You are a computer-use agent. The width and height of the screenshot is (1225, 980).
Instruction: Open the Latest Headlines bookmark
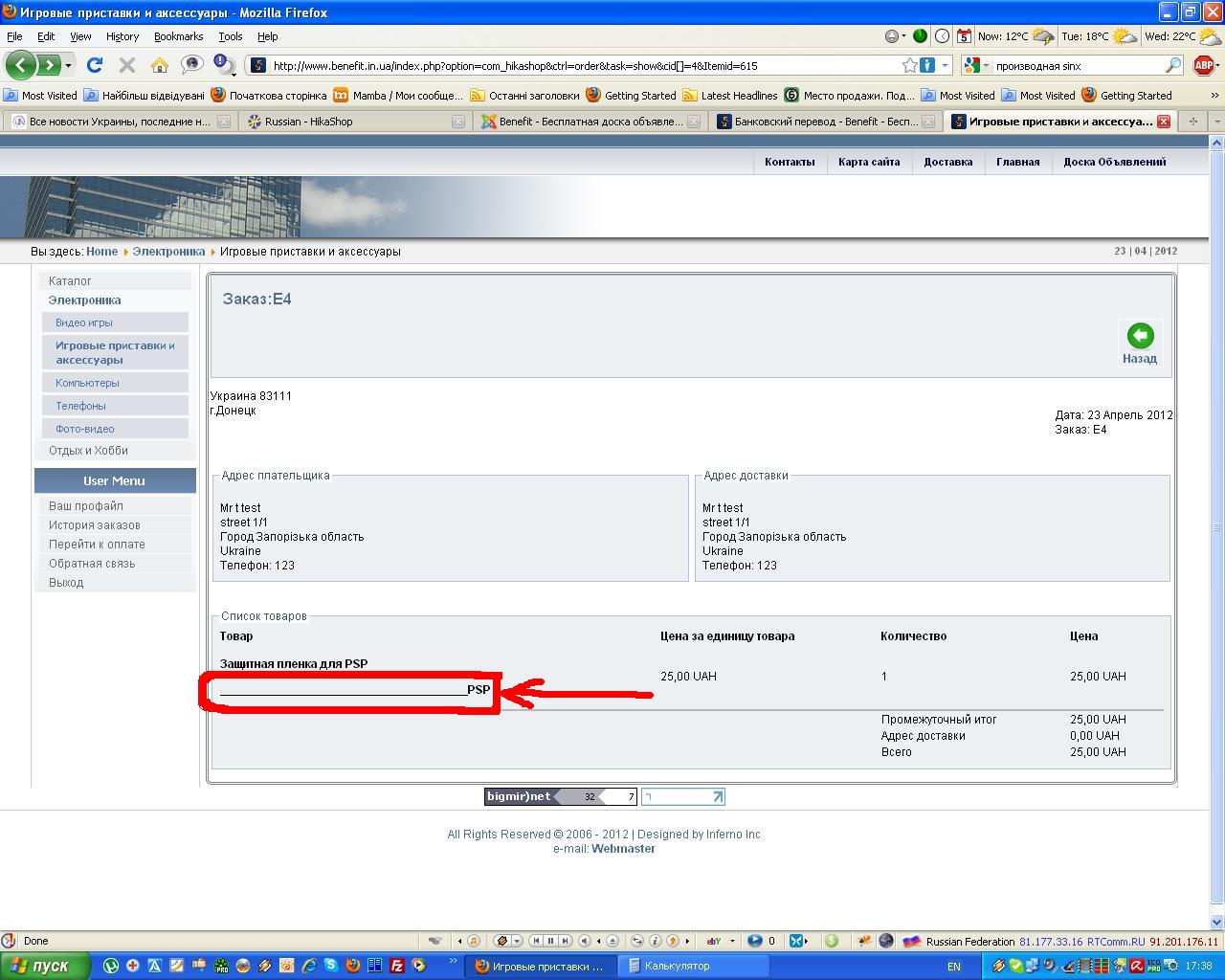point(730,96)
